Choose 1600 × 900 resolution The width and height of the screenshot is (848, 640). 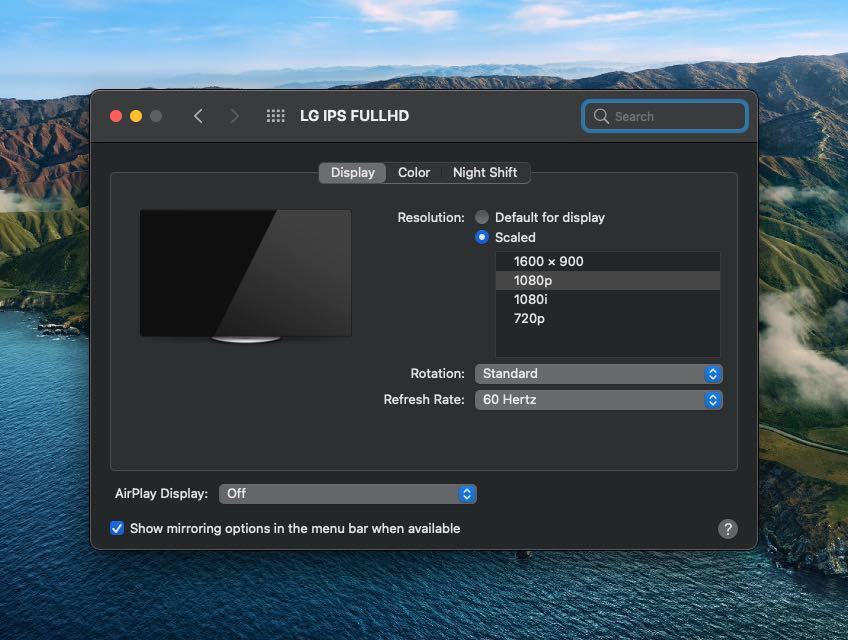point(607,261)
